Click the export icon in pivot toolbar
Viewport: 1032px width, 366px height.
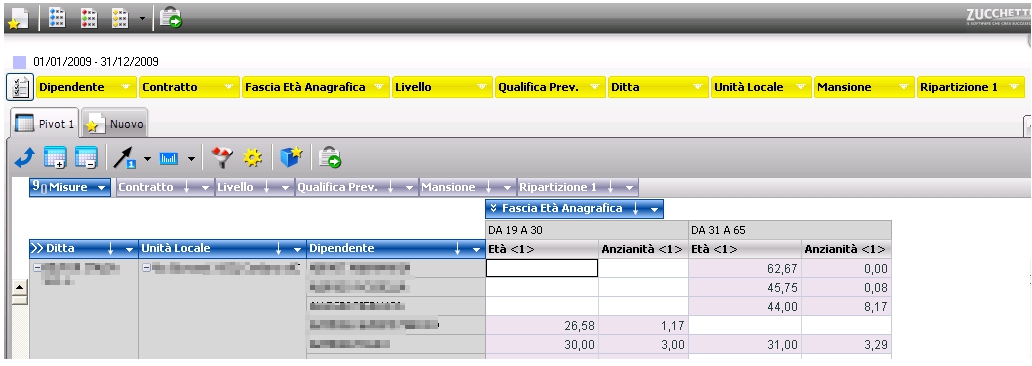tap(330, 158)
